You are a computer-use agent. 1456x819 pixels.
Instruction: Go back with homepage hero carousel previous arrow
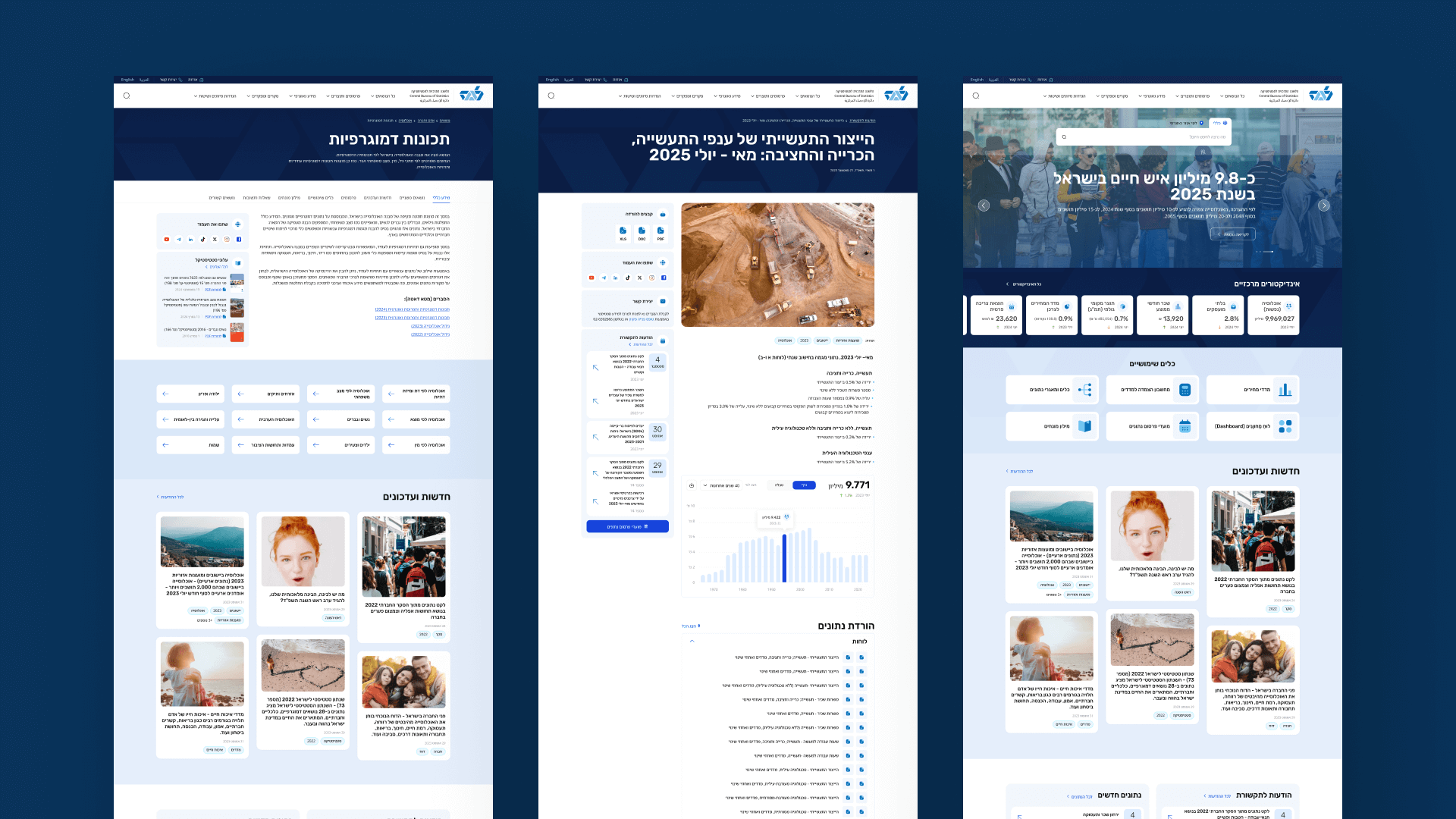pyautogui.click(x=984, y=206)
